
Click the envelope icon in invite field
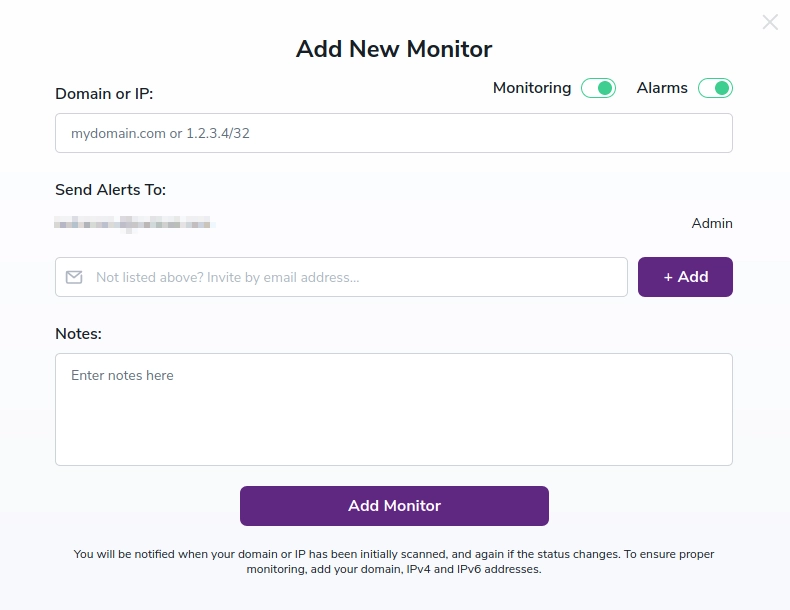(x=74, y=277)
